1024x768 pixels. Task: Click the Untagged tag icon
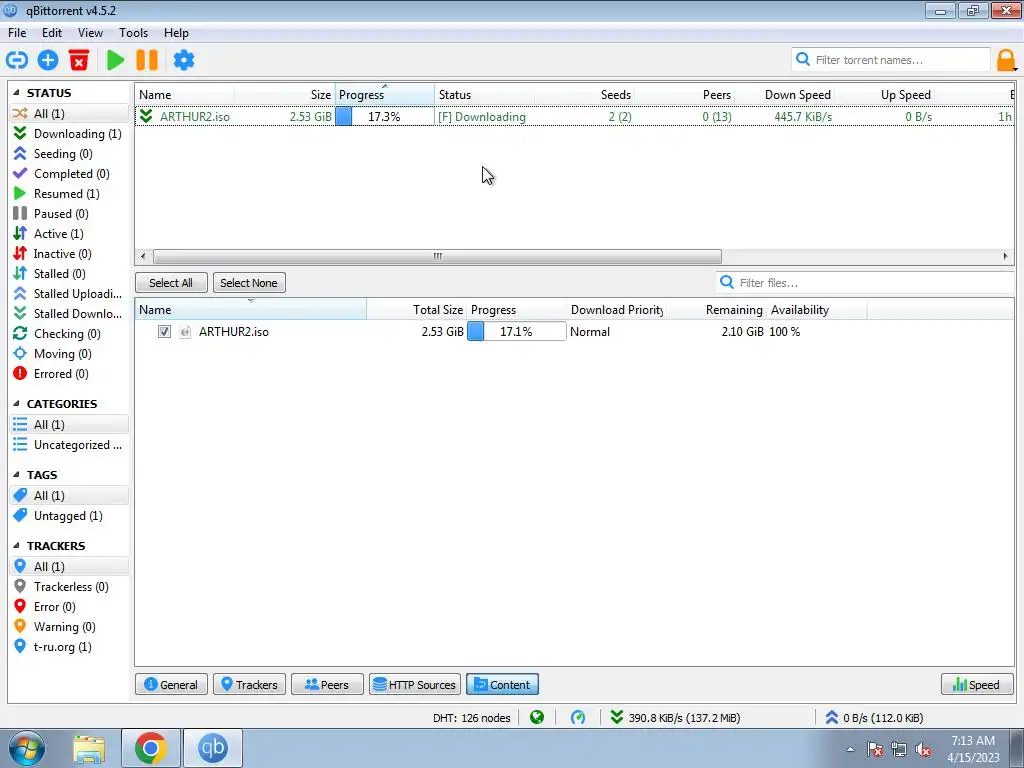point(20,515)
